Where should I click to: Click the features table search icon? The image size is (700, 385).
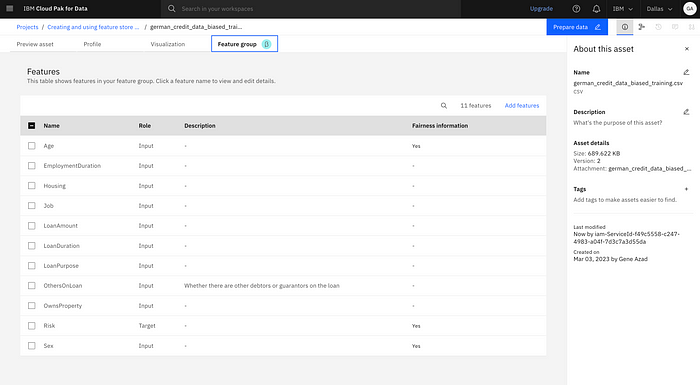[x=444, y=106]
